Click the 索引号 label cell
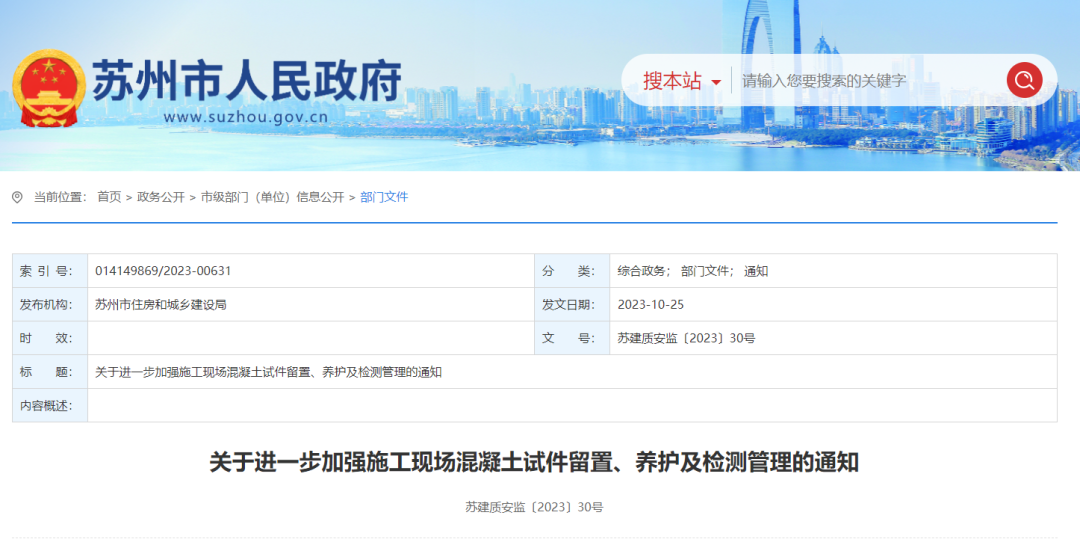This screenshot has width=1080, height=539. coord(50,271)
